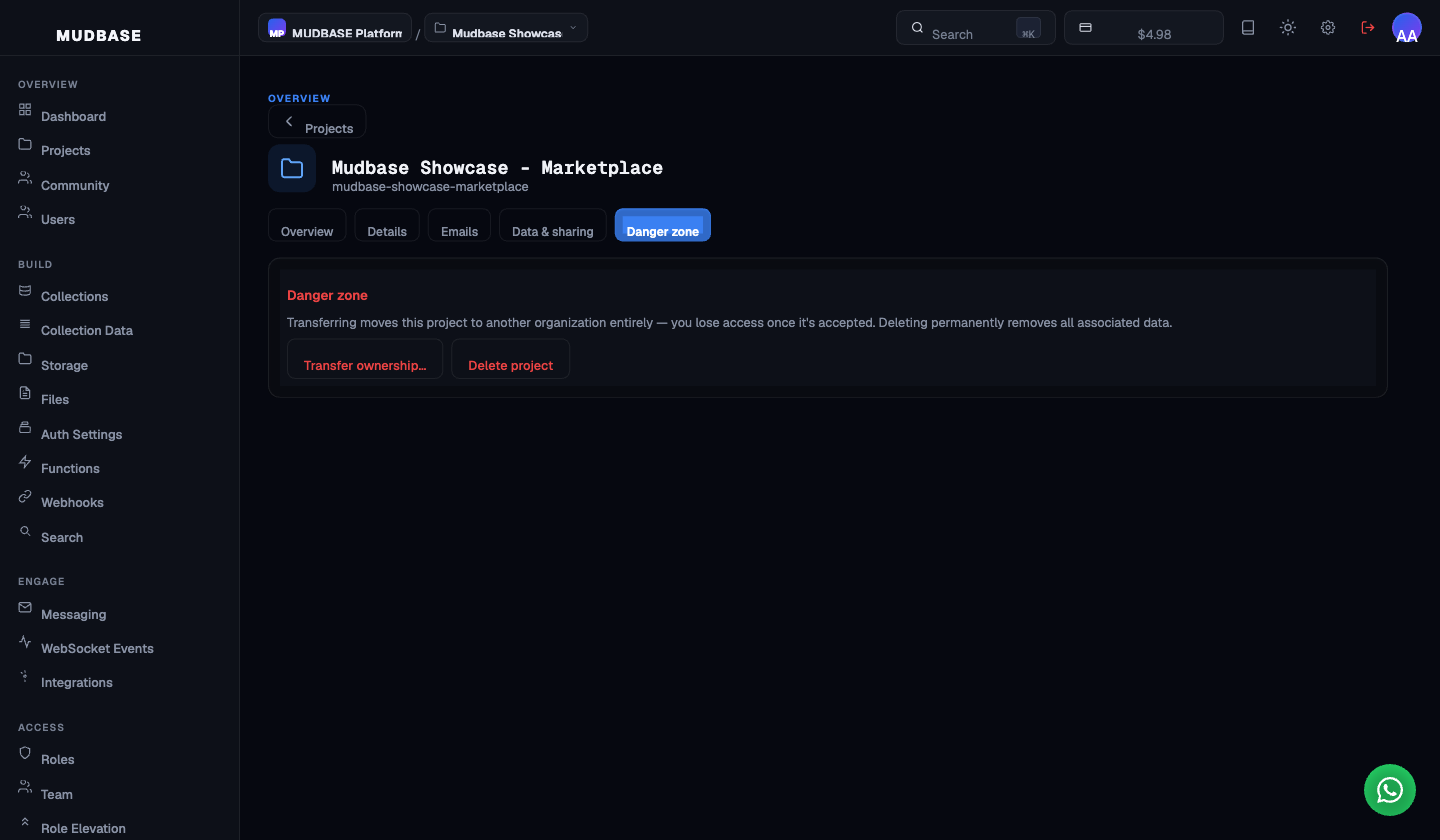This screenshot has height=840, width=1440.
Task: Click the Projects folder icon in sidebar
Action: (25, 144)
